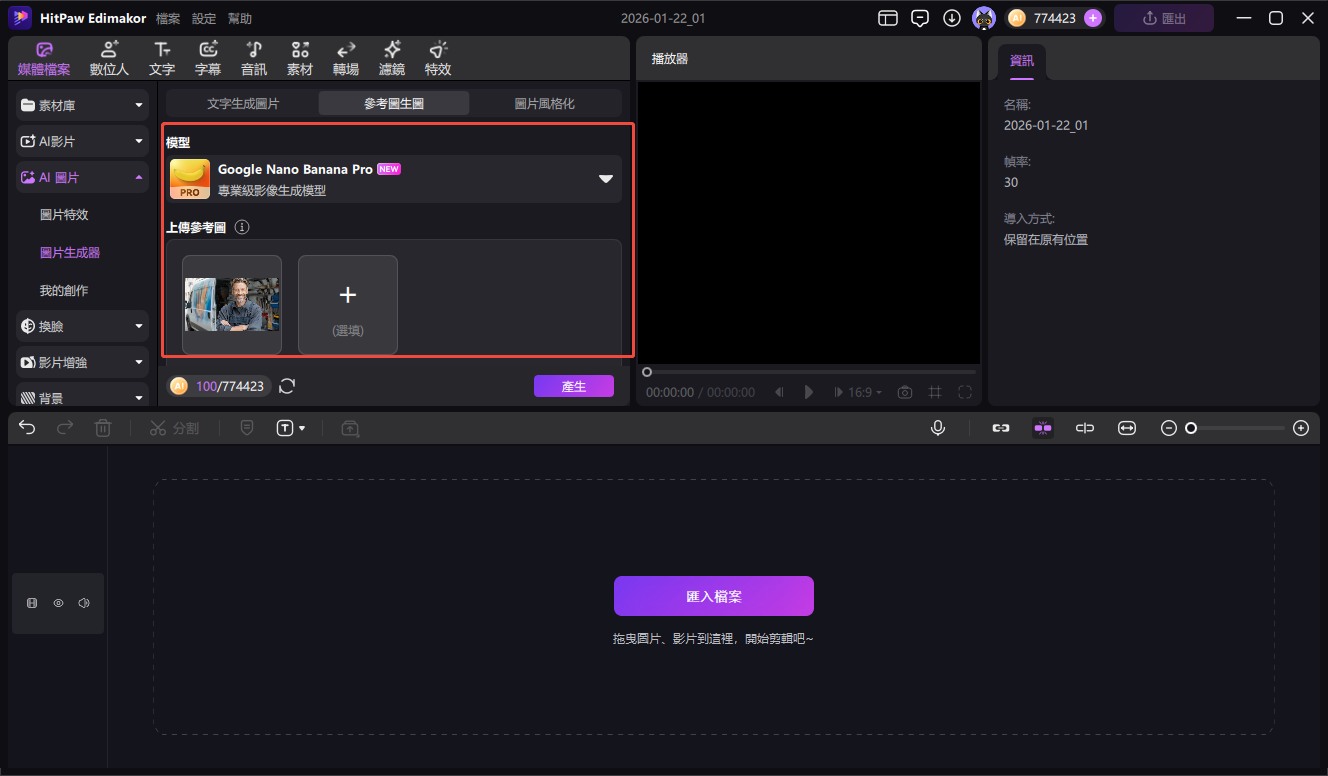Image resolution: width=1328 pixels, height=776 pixels.
Task: Click the timeline zoom slider handle
Action: pyautogui.click(x=1191, y=428)
